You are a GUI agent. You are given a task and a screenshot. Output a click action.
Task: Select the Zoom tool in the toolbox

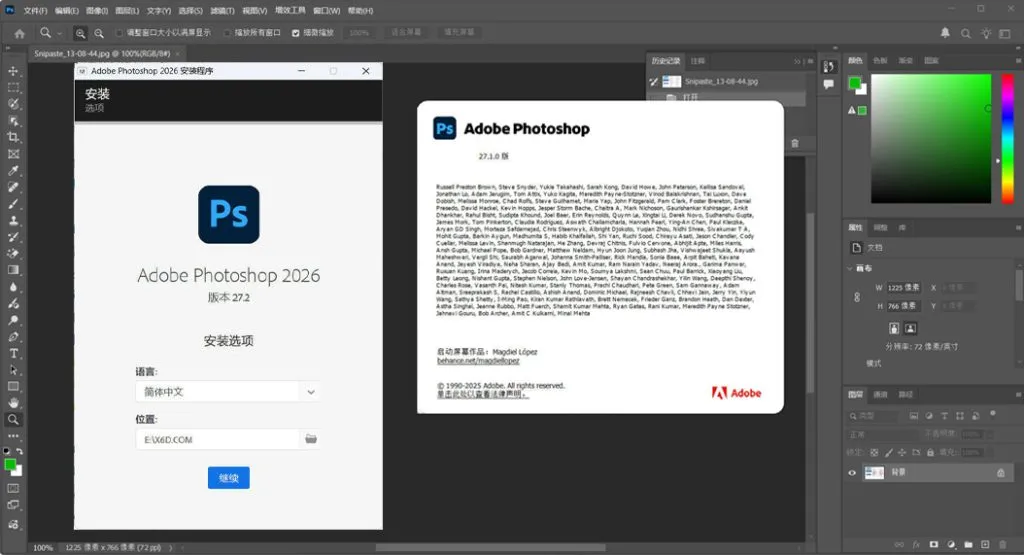(13, 420)
